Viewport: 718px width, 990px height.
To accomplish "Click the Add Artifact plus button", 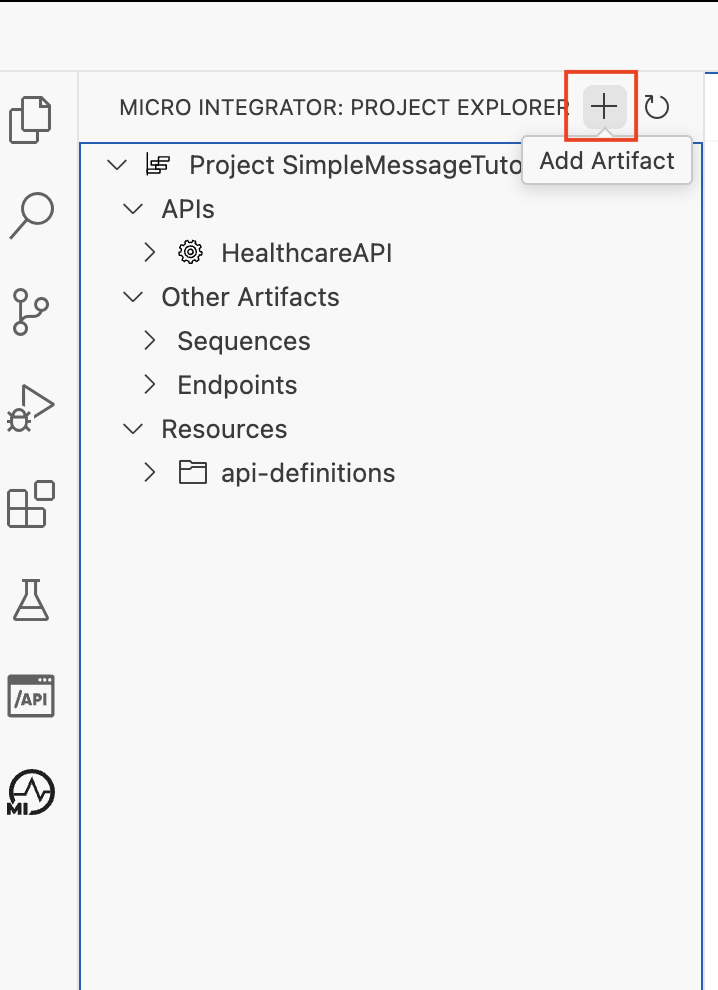I will (x=602, y=107).
